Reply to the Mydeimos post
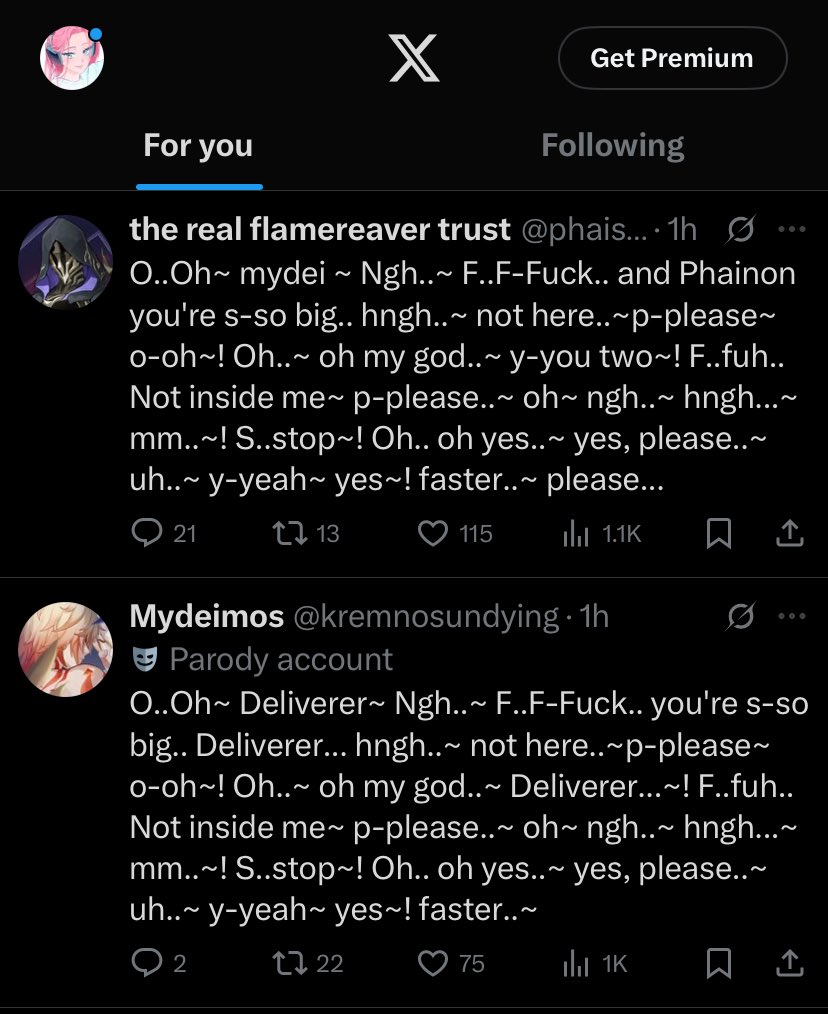The width and height of the screenshot is (828, 1014). (147, 963)
